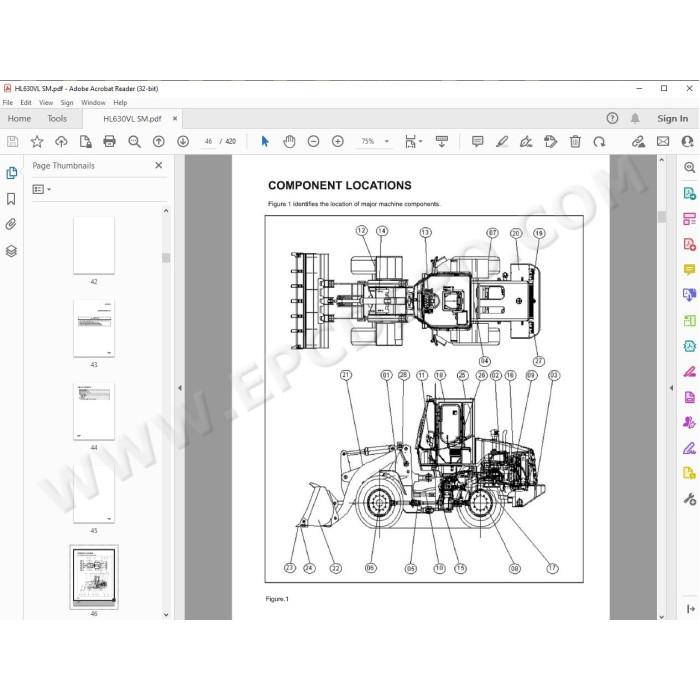Viewport: 700px width, 700px height.
Task: Go to the next page
Action: [x=183, y=142]
